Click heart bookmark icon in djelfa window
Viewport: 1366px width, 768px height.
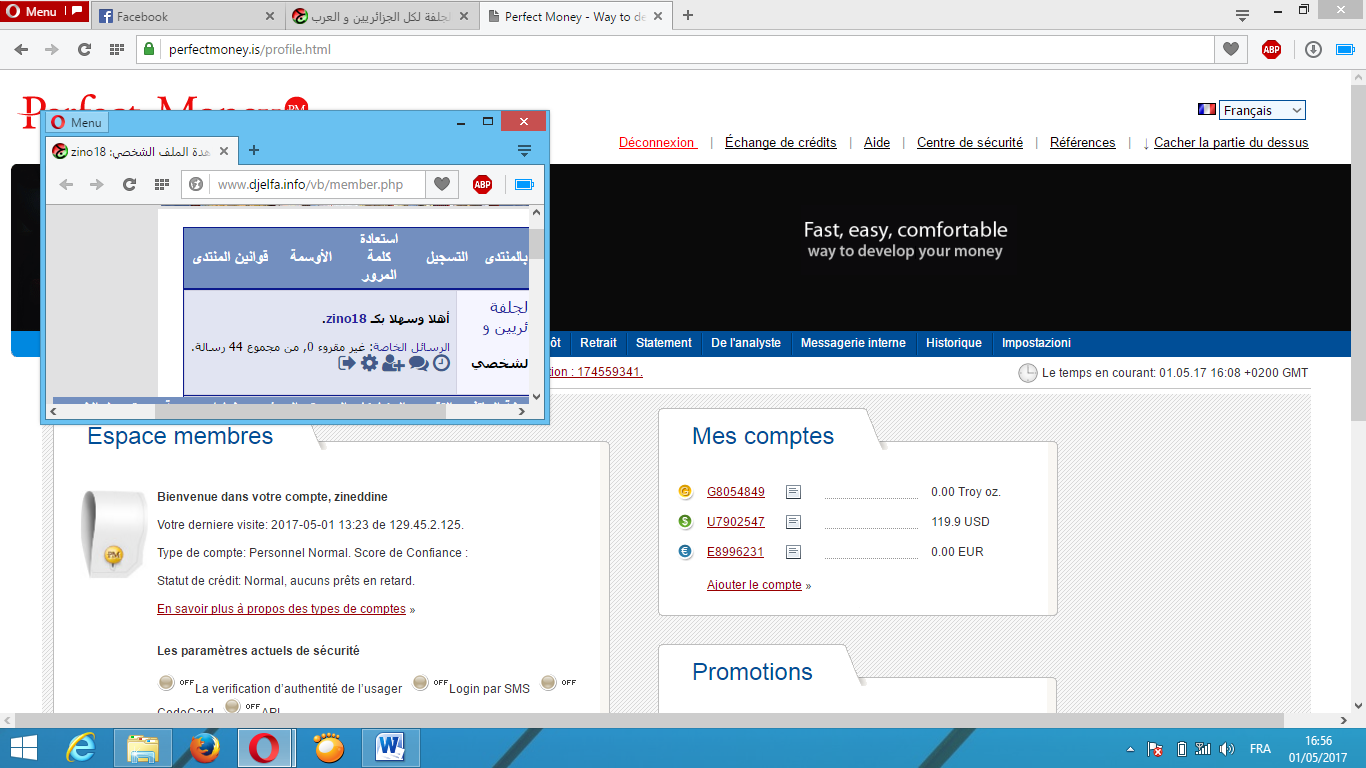(x=442, y=184)
